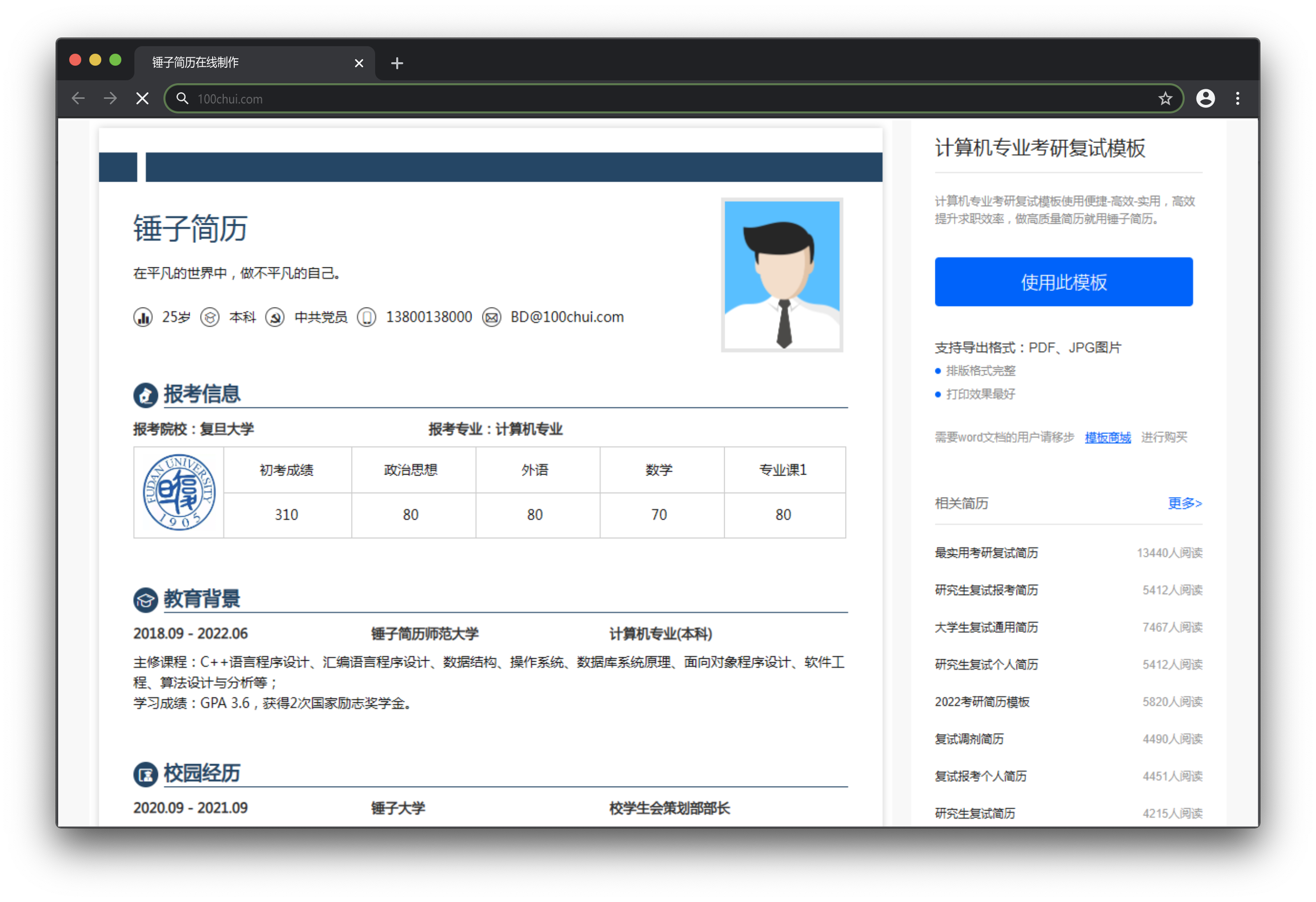1316x902 pixels.
Task: Click 计算机专业(本科) degree text
Action: click(x=661, y=634)
